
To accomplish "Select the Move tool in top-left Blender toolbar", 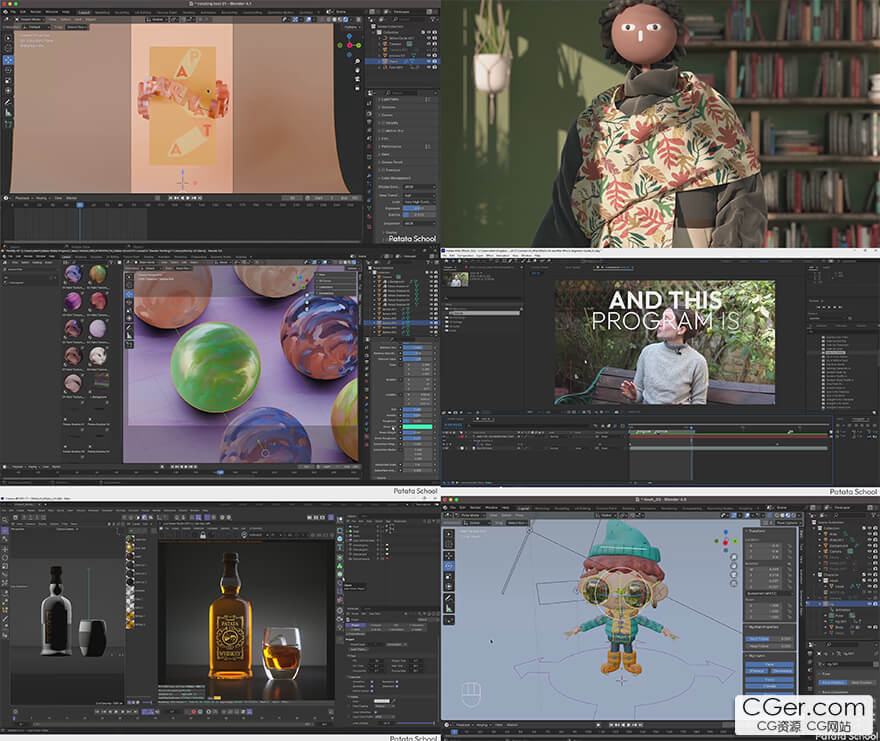I will (x=8, y=60).
